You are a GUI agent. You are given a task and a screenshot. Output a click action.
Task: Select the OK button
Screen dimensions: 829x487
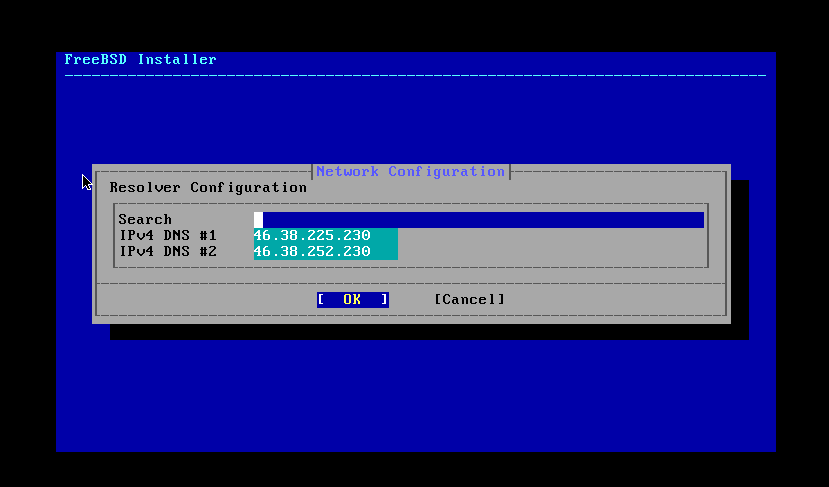[353, 300]
